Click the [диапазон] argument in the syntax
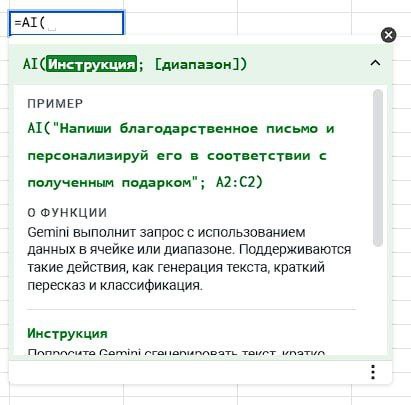This screenshot has height=405, width=411. click(x=197, y=64)
